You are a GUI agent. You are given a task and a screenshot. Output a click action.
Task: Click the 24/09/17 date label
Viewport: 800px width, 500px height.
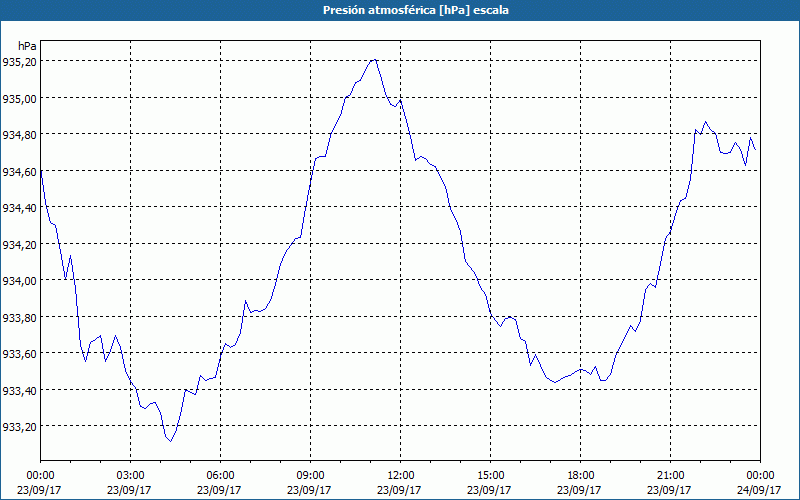coord(759,490)
